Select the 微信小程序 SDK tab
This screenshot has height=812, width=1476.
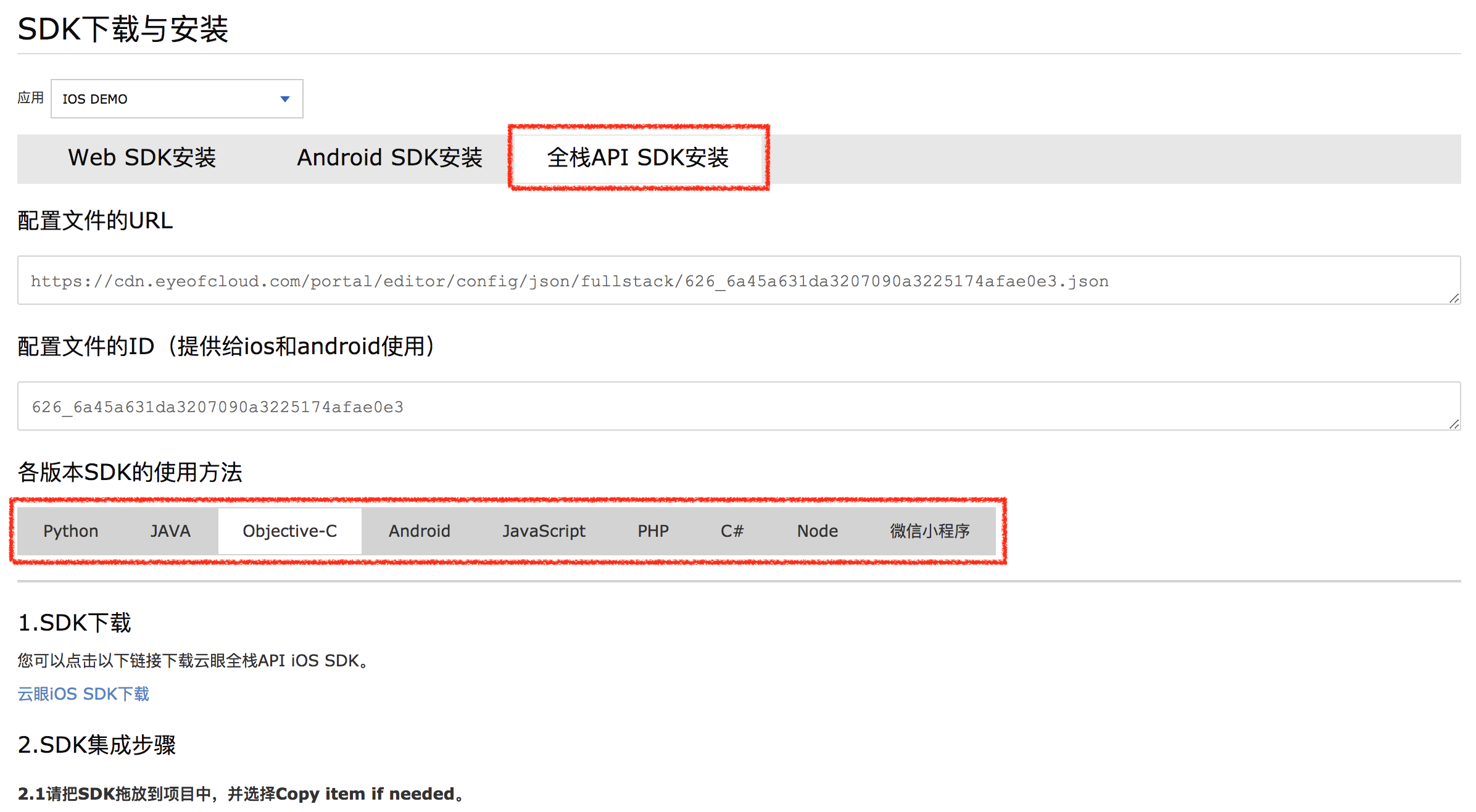pyautogui.click(x=930, y=531)
